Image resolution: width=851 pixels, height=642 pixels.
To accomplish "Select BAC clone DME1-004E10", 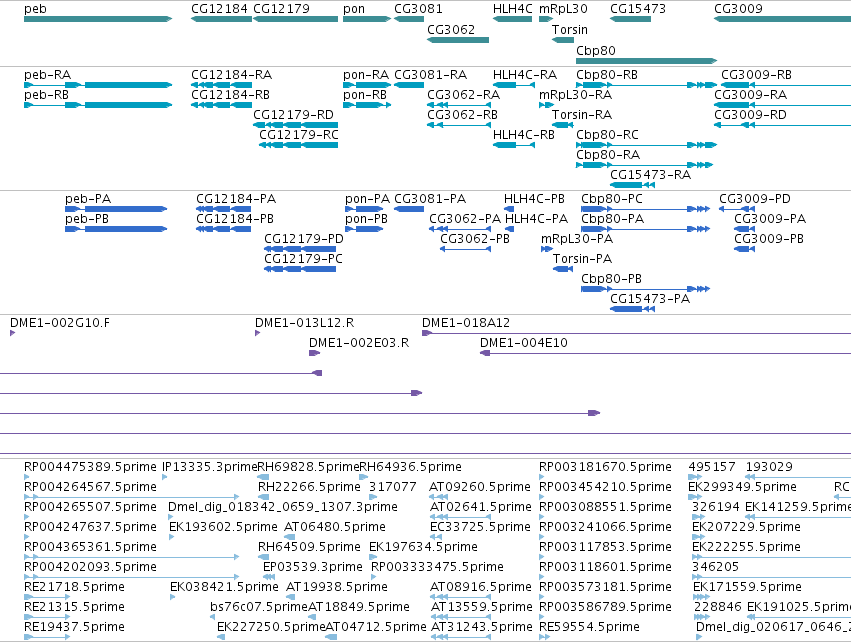I will point(524,343).
